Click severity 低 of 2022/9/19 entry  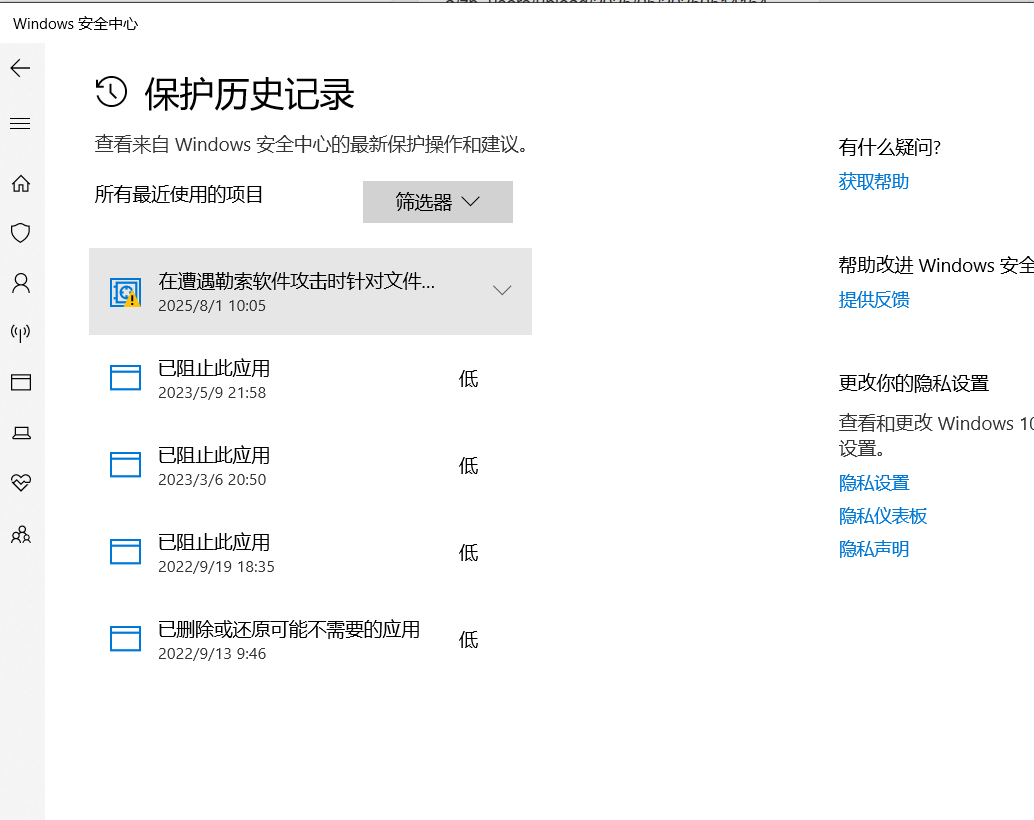pos(468,553)
